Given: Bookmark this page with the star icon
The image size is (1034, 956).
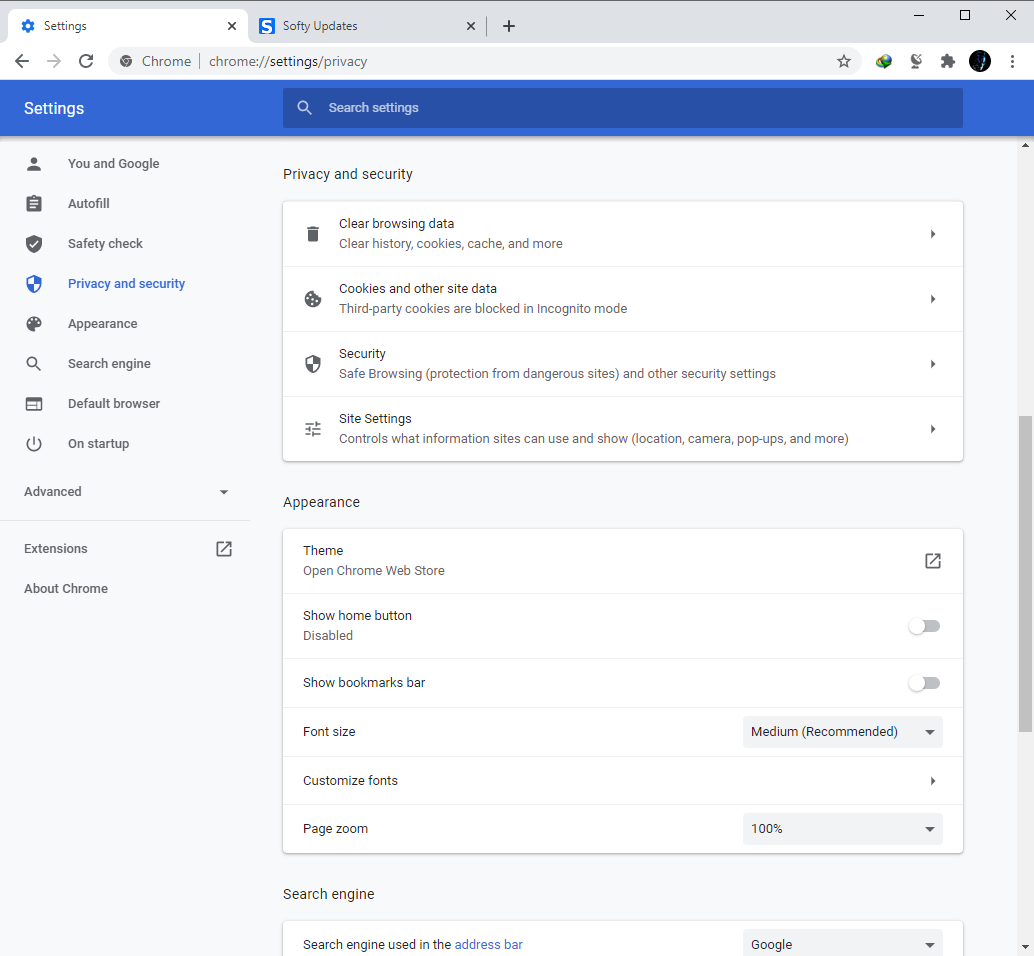Looking at the screenshot, I should 843,61.
